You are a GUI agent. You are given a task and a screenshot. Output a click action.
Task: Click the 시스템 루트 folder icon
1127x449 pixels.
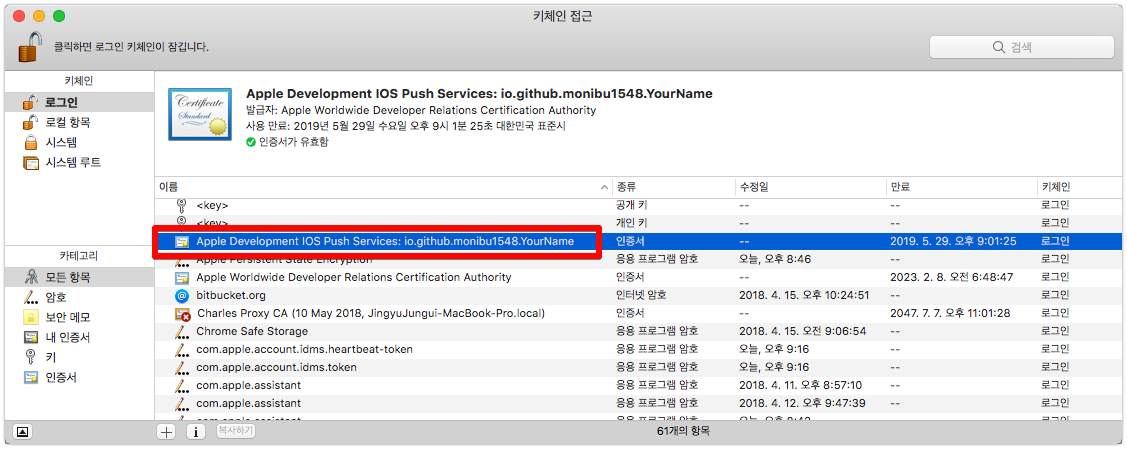tap(31, 163)
